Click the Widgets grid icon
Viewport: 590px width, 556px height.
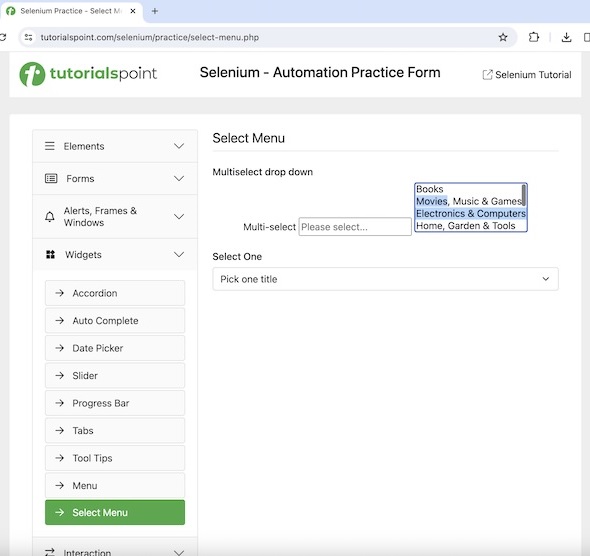[50, 255]
